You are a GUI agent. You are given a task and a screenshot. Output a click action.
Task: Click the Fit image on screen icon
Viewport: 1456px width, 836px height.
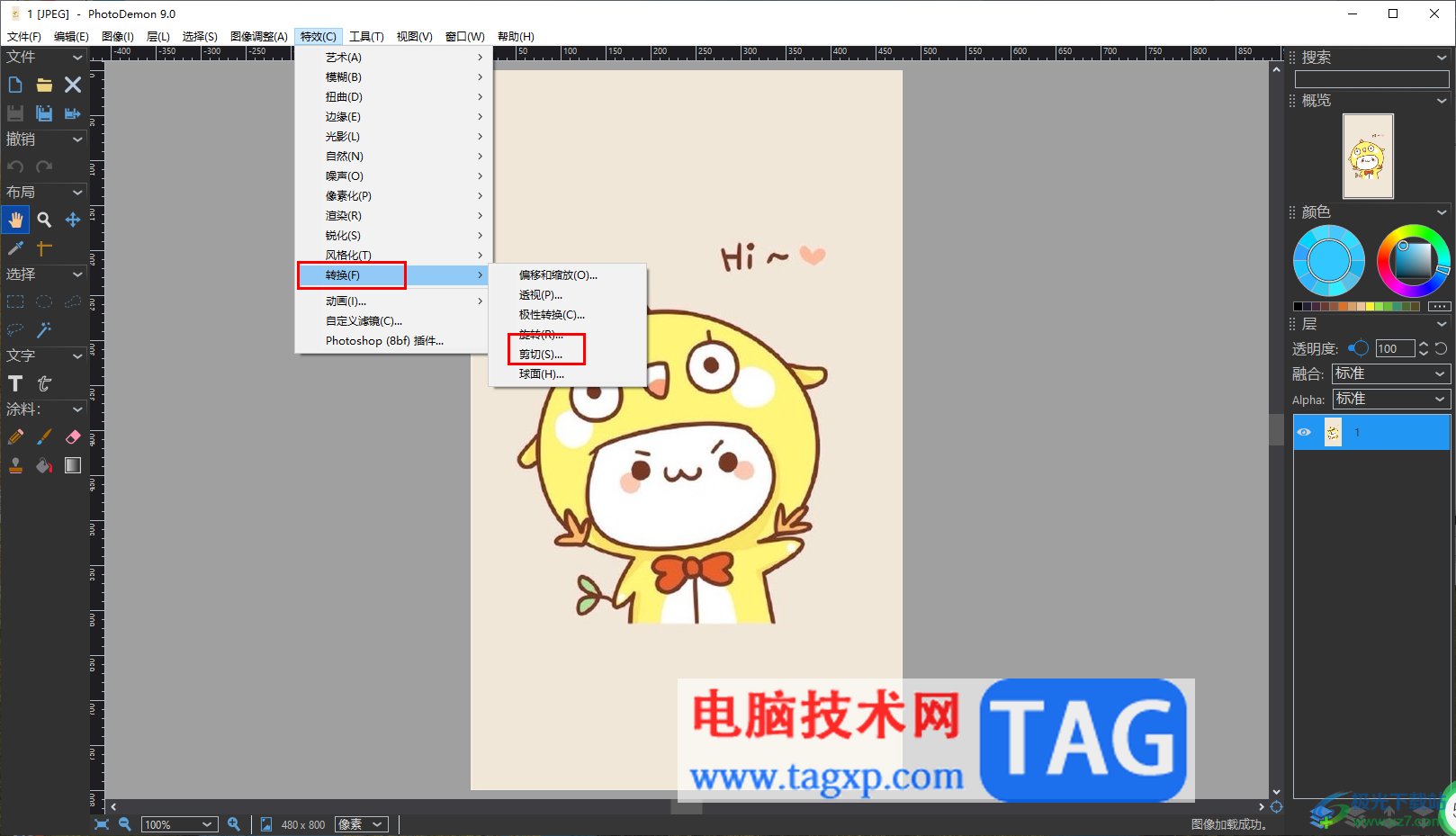click(x=102, y=824)
